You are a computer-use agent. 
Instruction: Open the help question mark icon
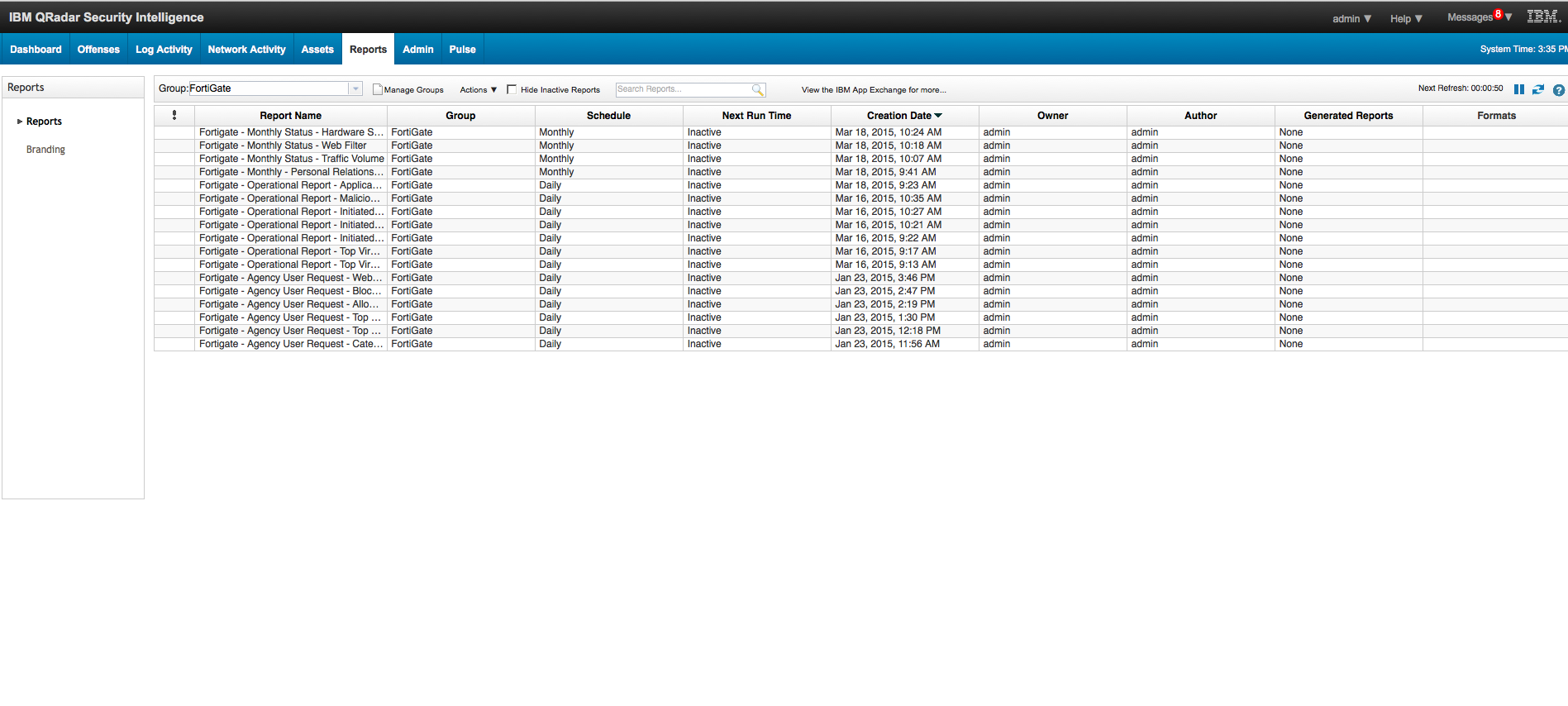(1559, 90)
